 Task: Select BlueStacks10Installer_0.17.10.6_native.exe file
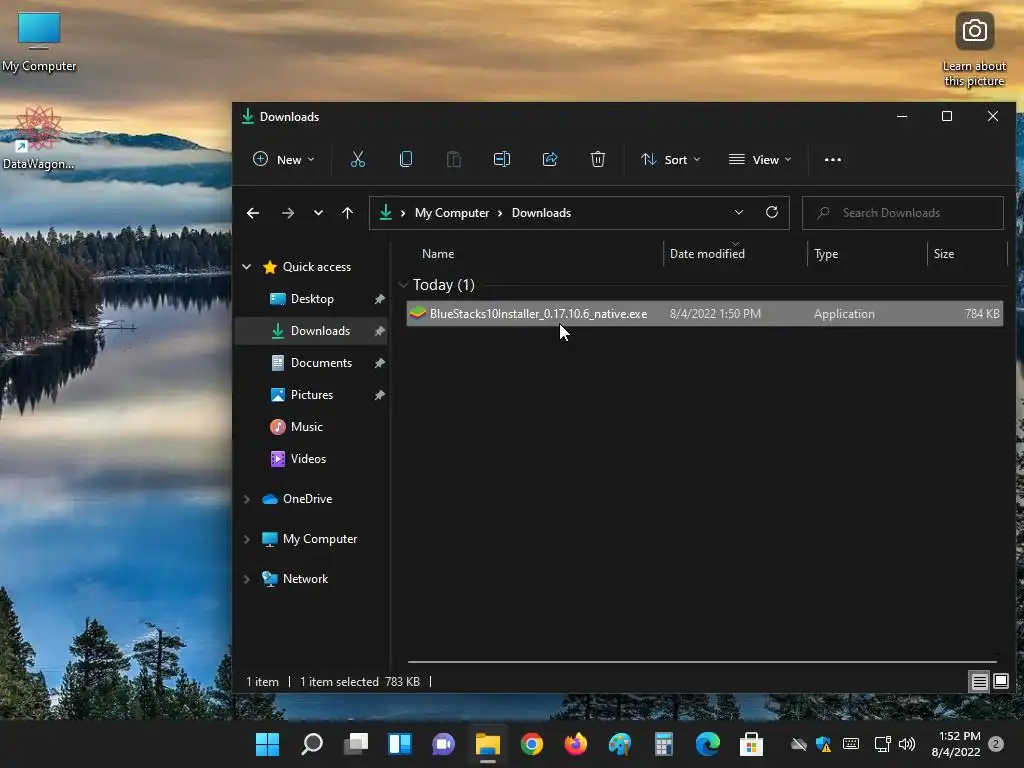[x=705, y=313]
